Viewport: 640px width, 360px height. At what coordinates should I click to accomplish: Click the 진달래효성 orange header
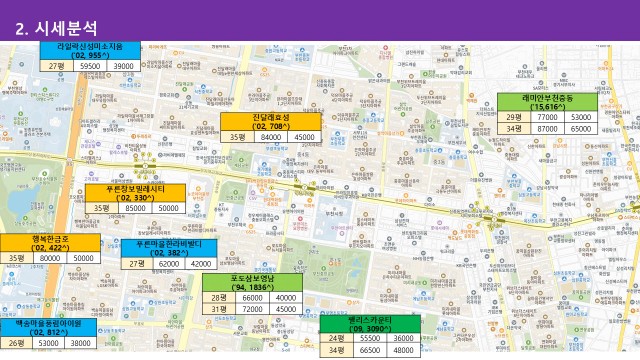click(271, 122)
